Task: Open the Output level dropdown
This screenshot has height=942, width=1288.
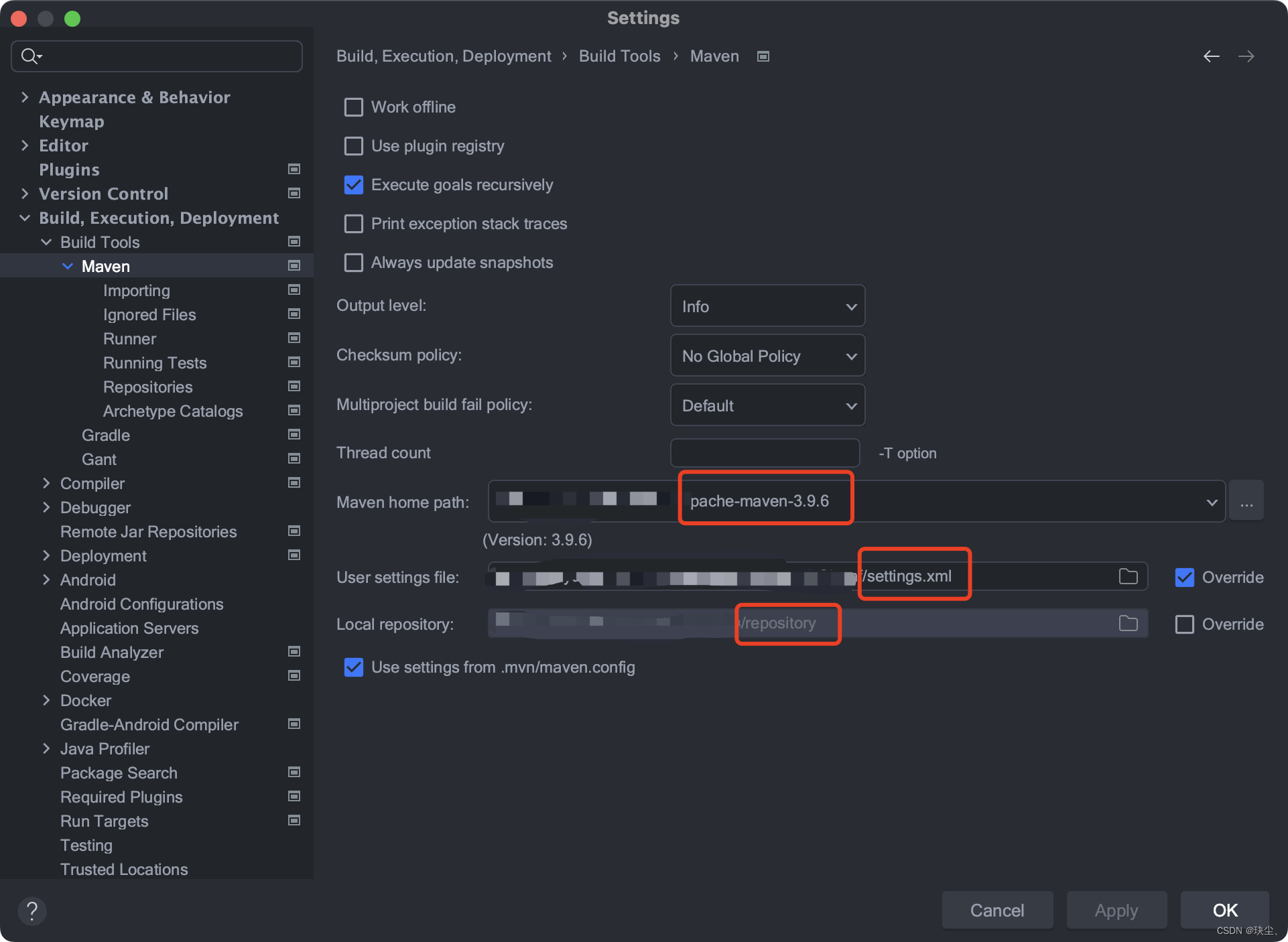Action: [767, 307]
